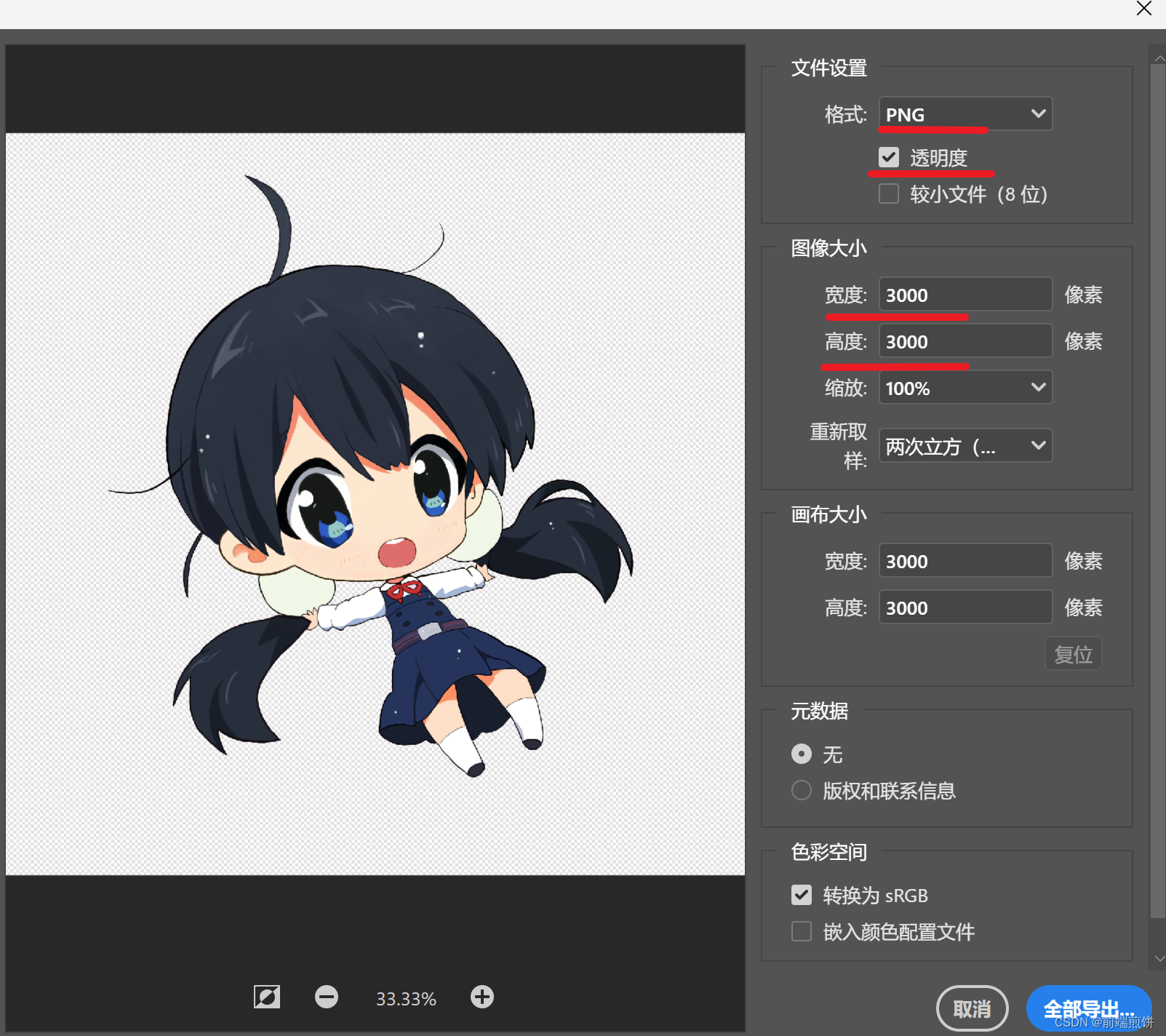Click the 画布大小 宽度 input field

pos(965,561)
